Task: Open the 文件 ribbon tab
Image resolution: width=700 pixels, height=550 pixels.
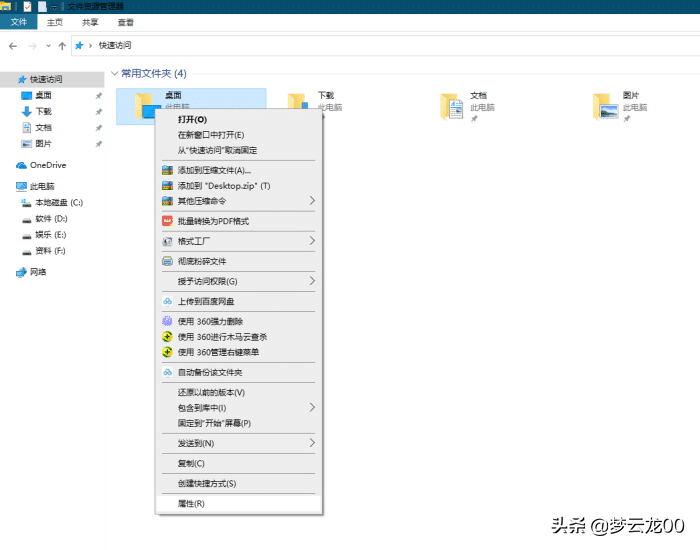Action: 18,22
